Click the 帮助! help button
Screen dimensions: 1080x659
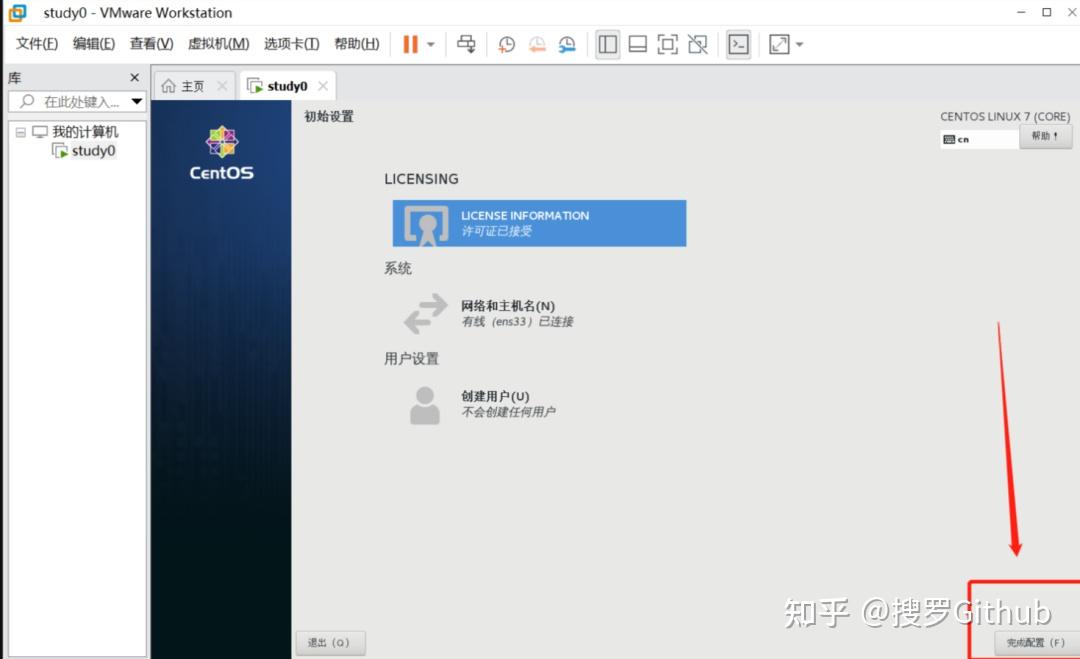1046,136
